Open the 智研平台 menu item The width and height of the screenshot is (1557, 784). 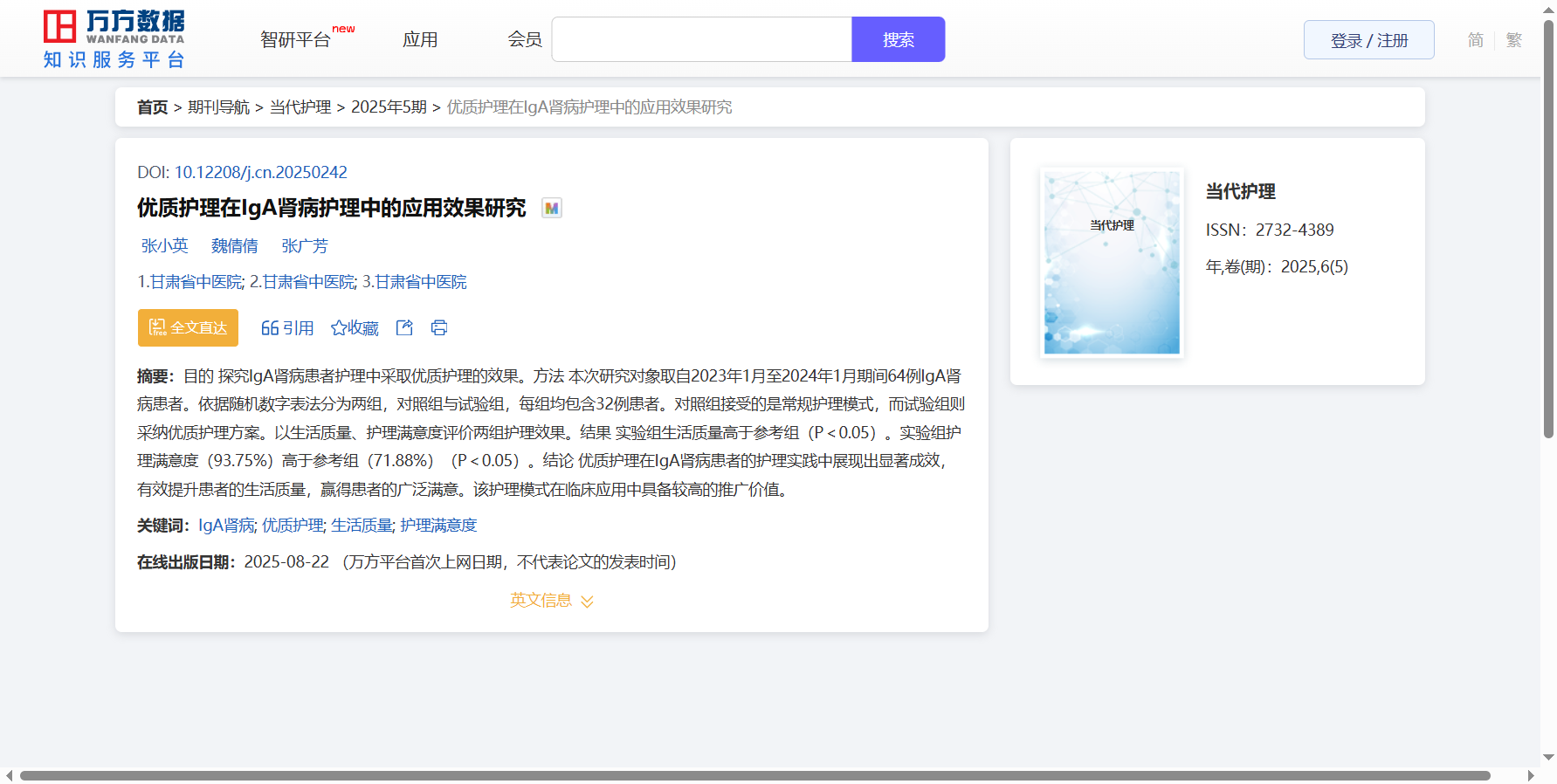click(x=295, y=39)
